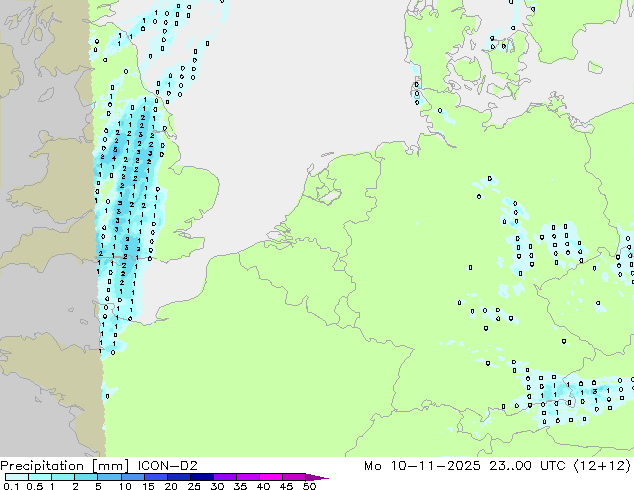This screenshot has width=634, height=490.
Task: Click the '25' legend scale label
Action: [x=194, y=486]
